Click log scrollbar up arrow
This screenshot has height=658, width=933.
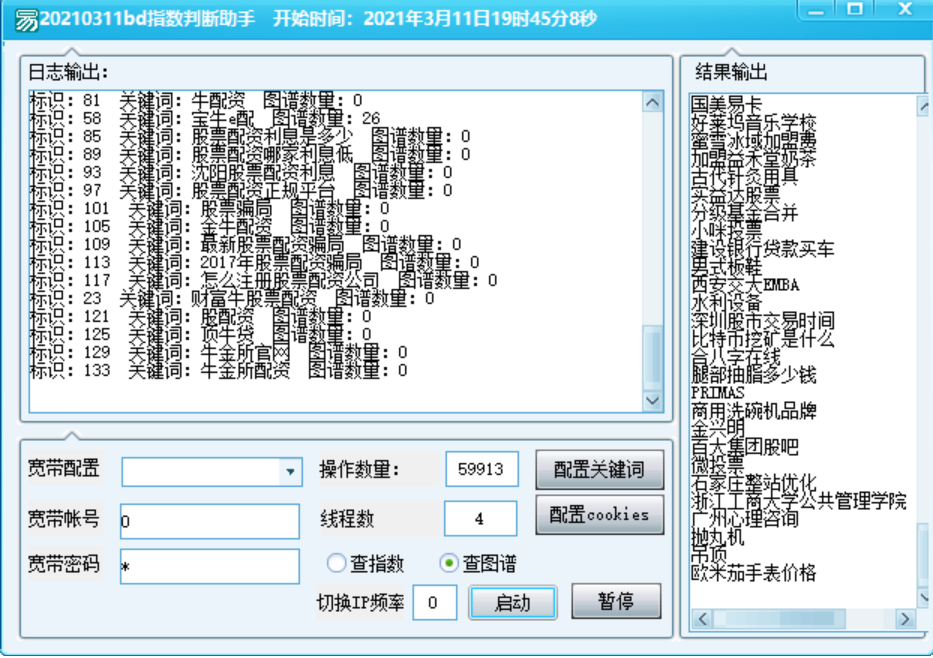pyautogui.click(x=652, y=102)
